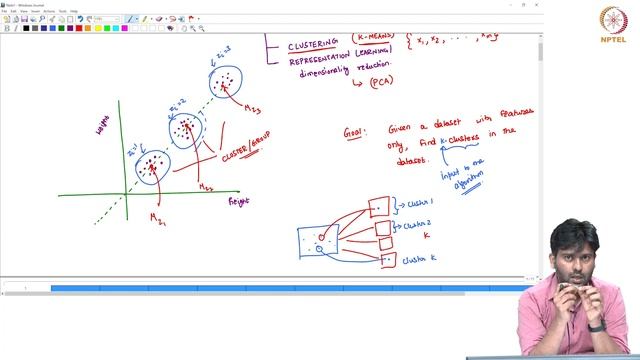
Task: Expand the Eraser dropdown arrow
Action: [166, 19]
